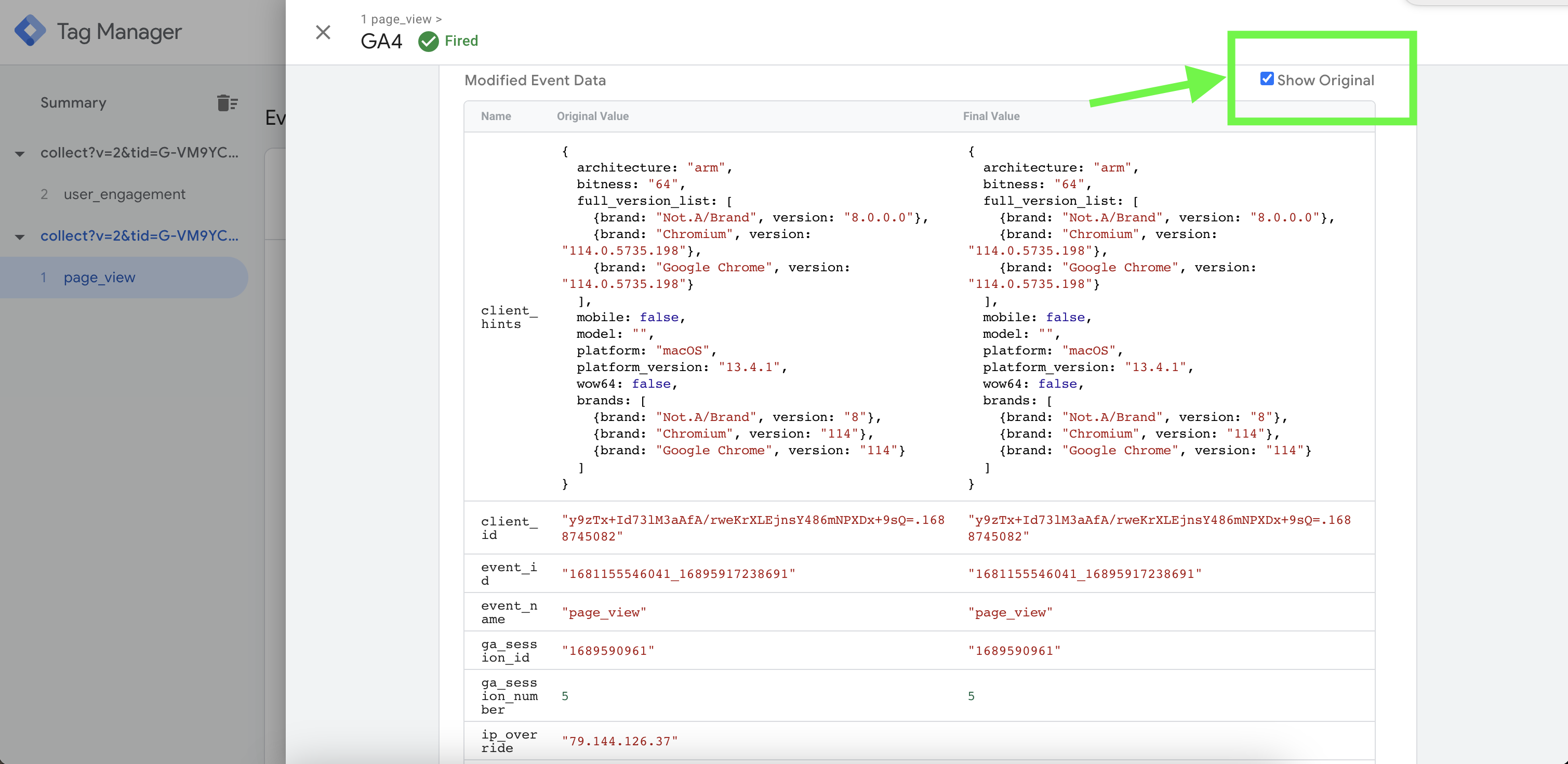Click the event_name row name

tap(509, 612)
